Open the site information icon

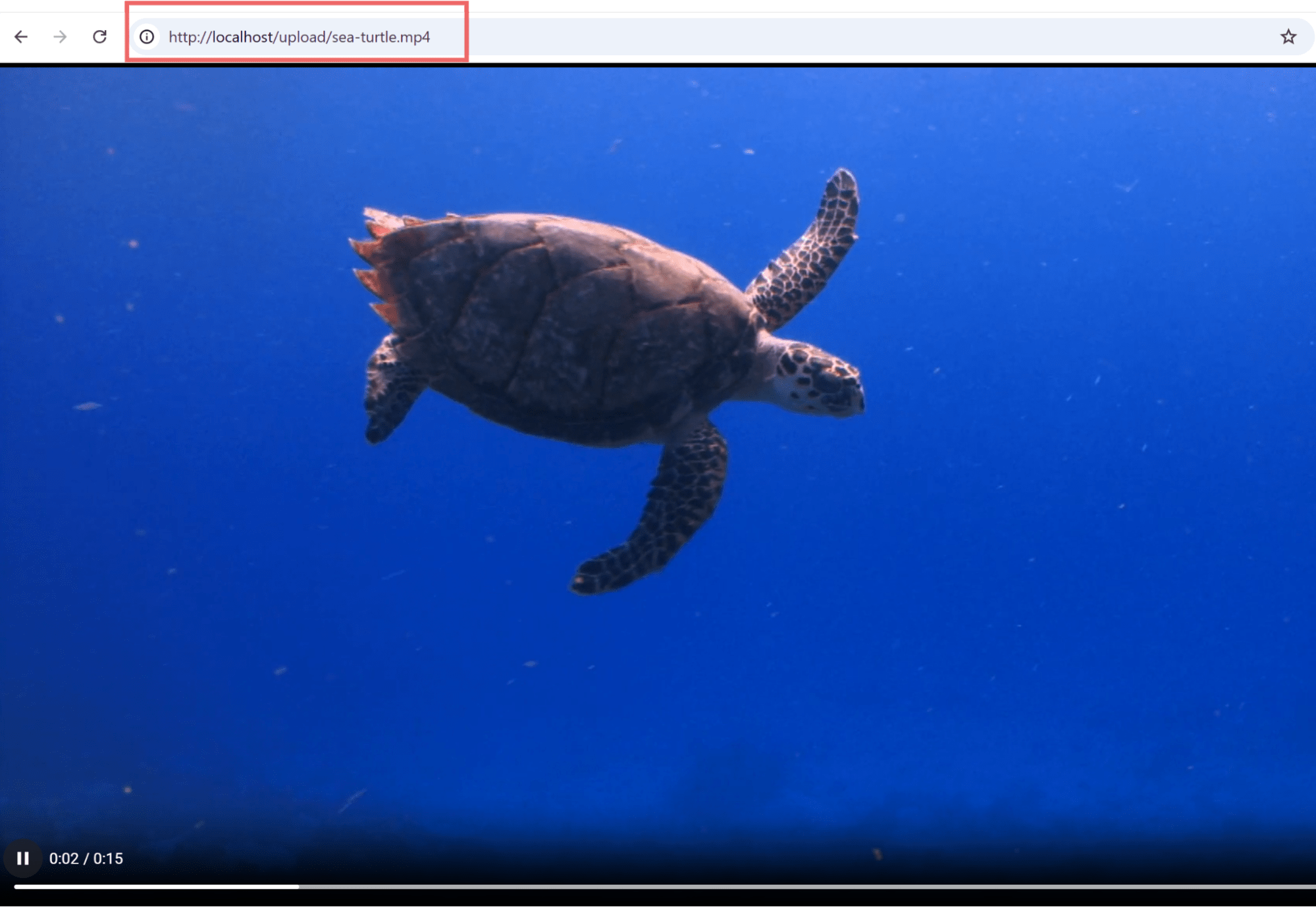147,37
